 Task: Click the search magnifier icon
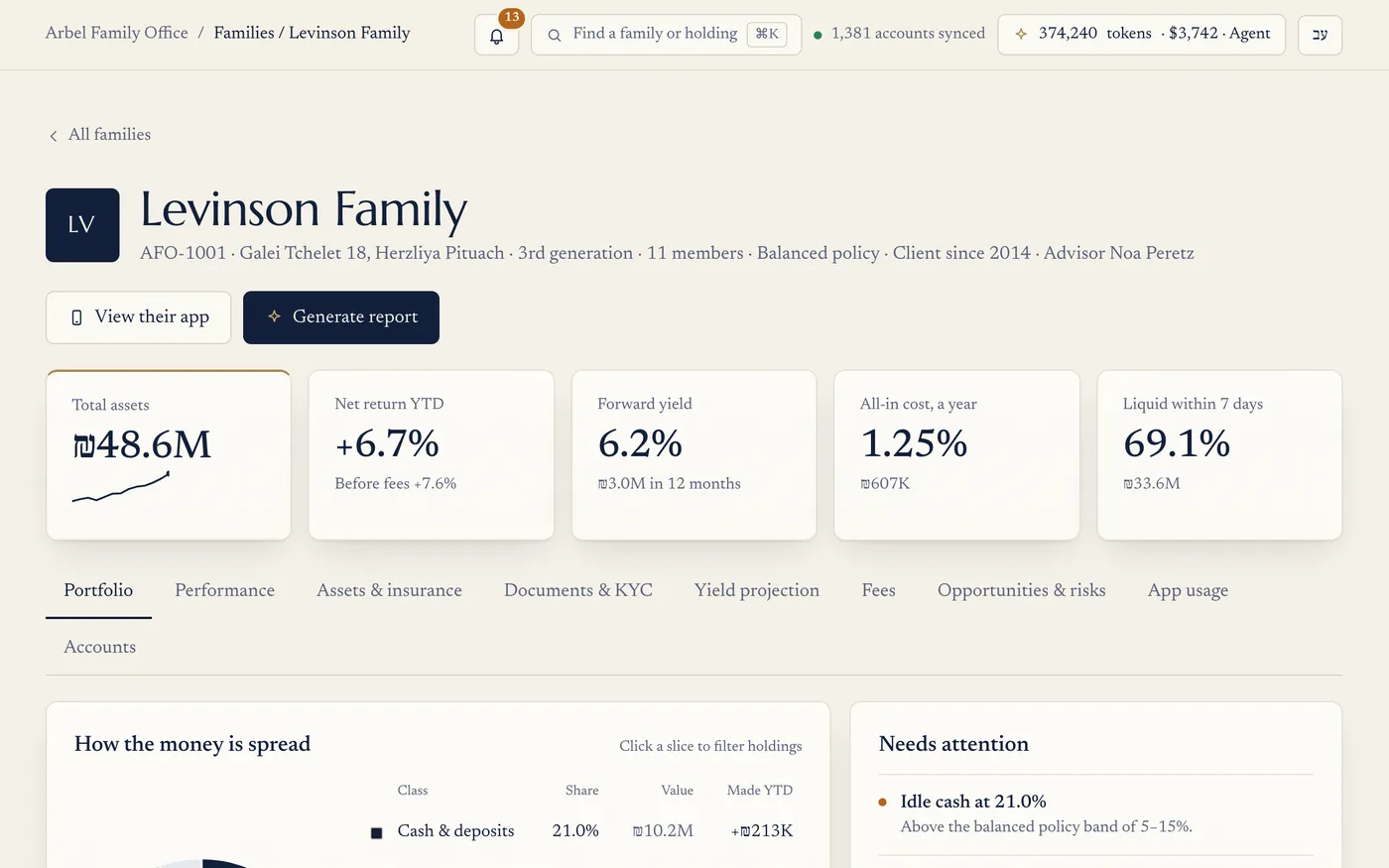click(555, 35)
